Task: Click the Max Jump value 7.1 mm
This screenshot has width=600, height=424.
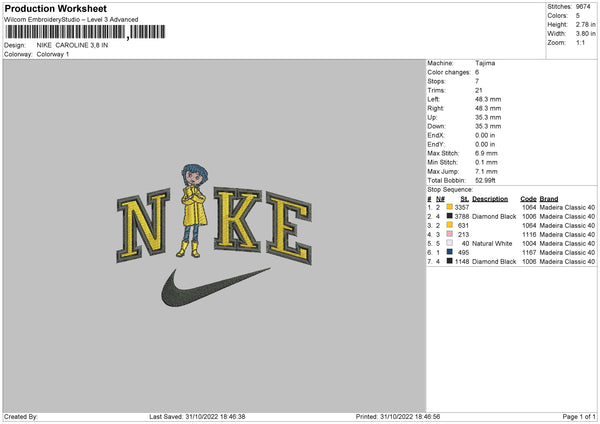Action: point(486,171)
